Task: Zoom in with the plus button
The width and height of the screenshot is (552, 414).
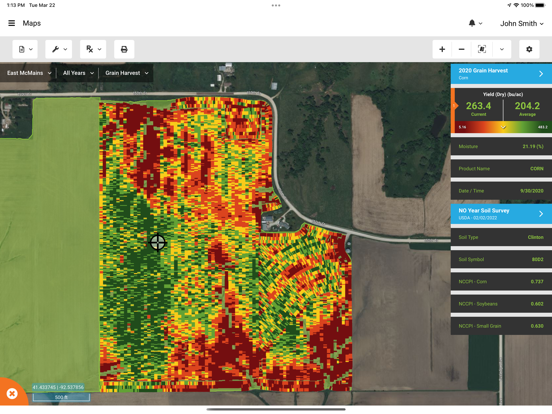Action: 442,49
